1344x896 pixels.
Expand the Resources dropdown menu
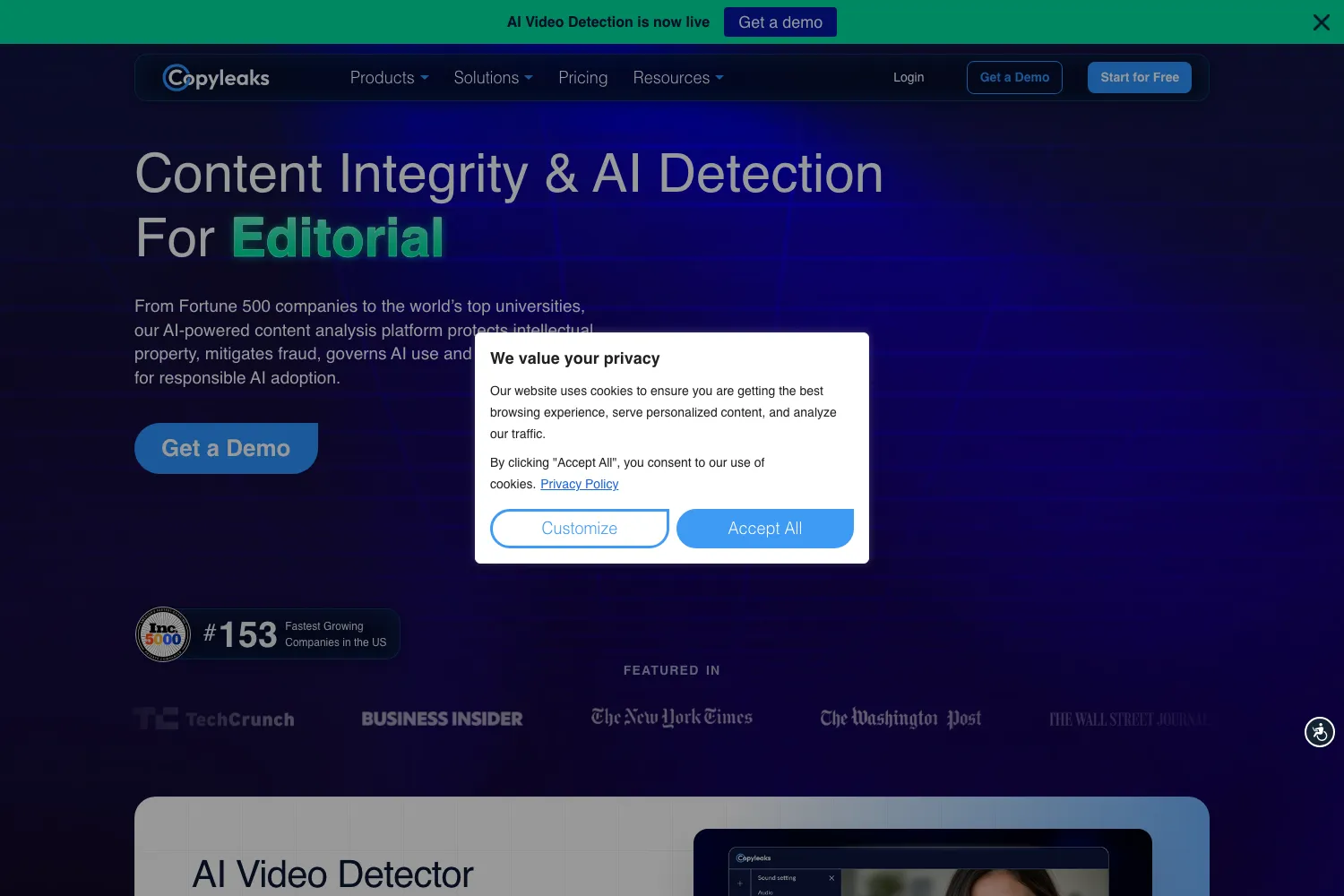point(678,78)
